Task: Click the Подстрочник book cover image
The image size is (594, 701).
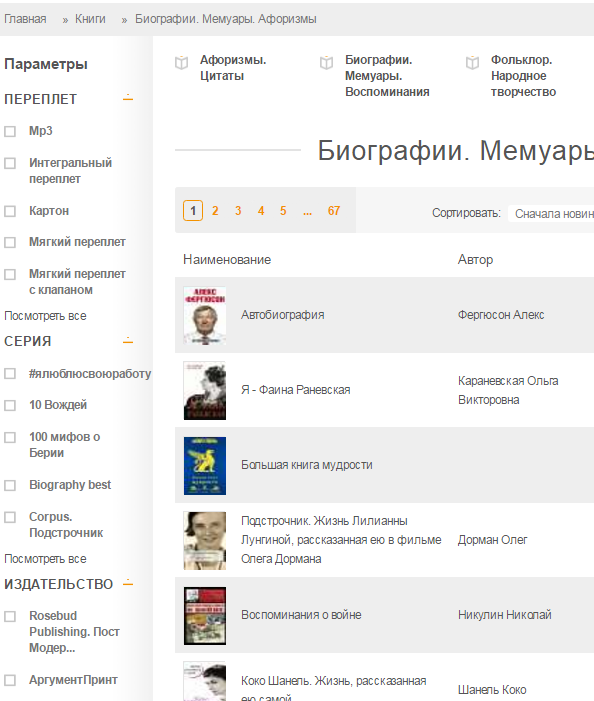Action: tap(205, 541)
